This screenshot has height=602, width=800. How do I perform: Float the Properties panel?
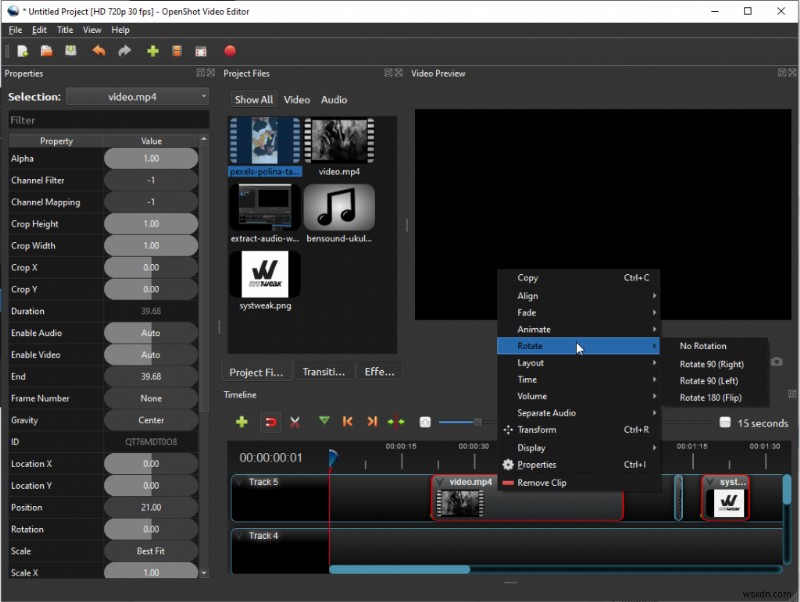[x=201, y=73]
